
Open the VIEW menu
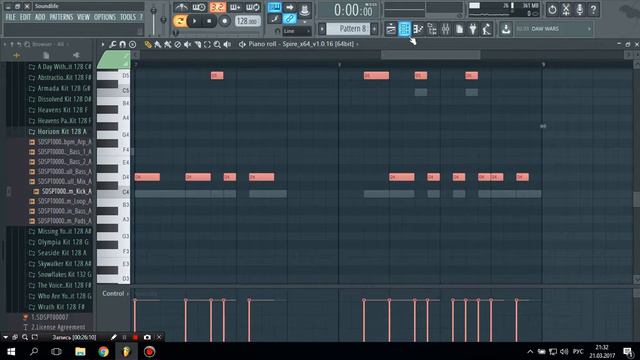click(83, 17)
